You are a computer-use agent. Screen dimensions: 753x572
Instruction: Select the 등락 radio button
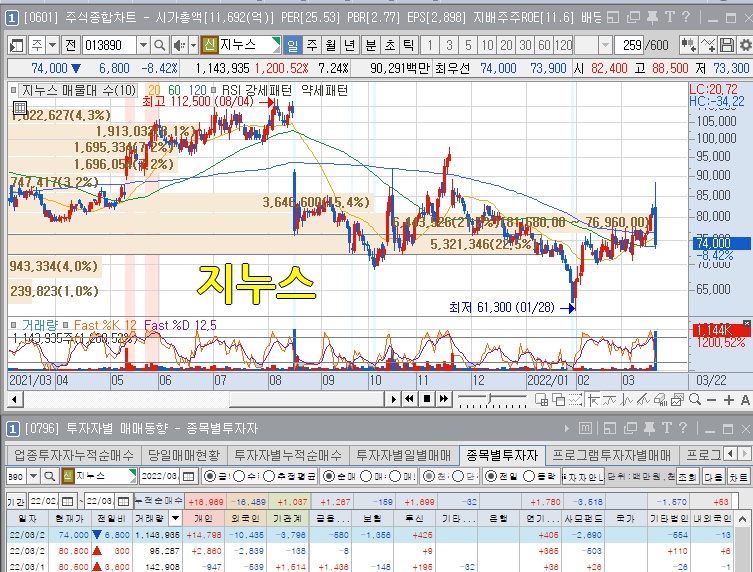[529, 476]
